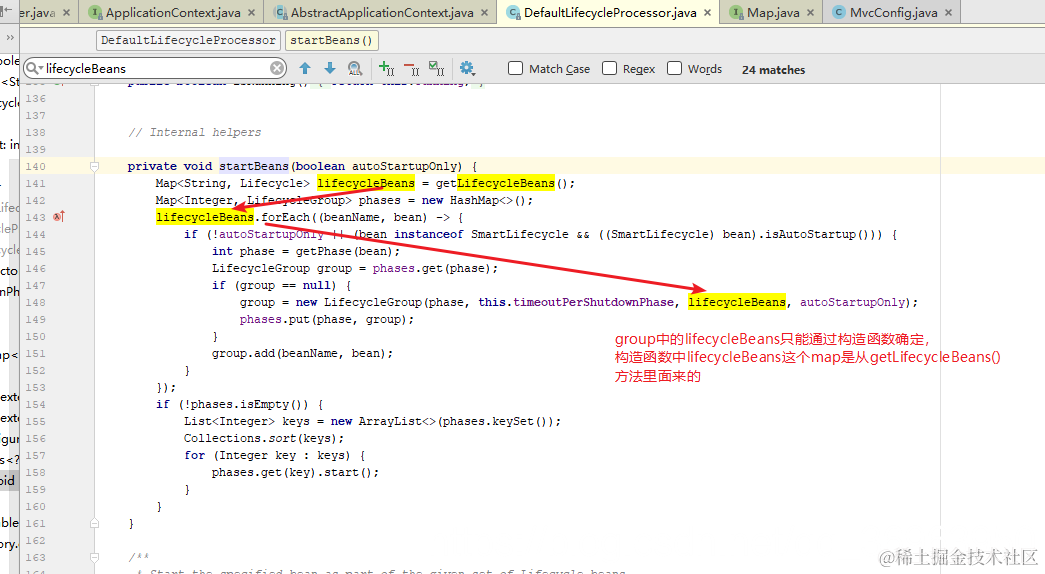The height and width of the screenshot is (574, 1045).
Task: Click line number 154 in gutter
Action: pos(36,404)
